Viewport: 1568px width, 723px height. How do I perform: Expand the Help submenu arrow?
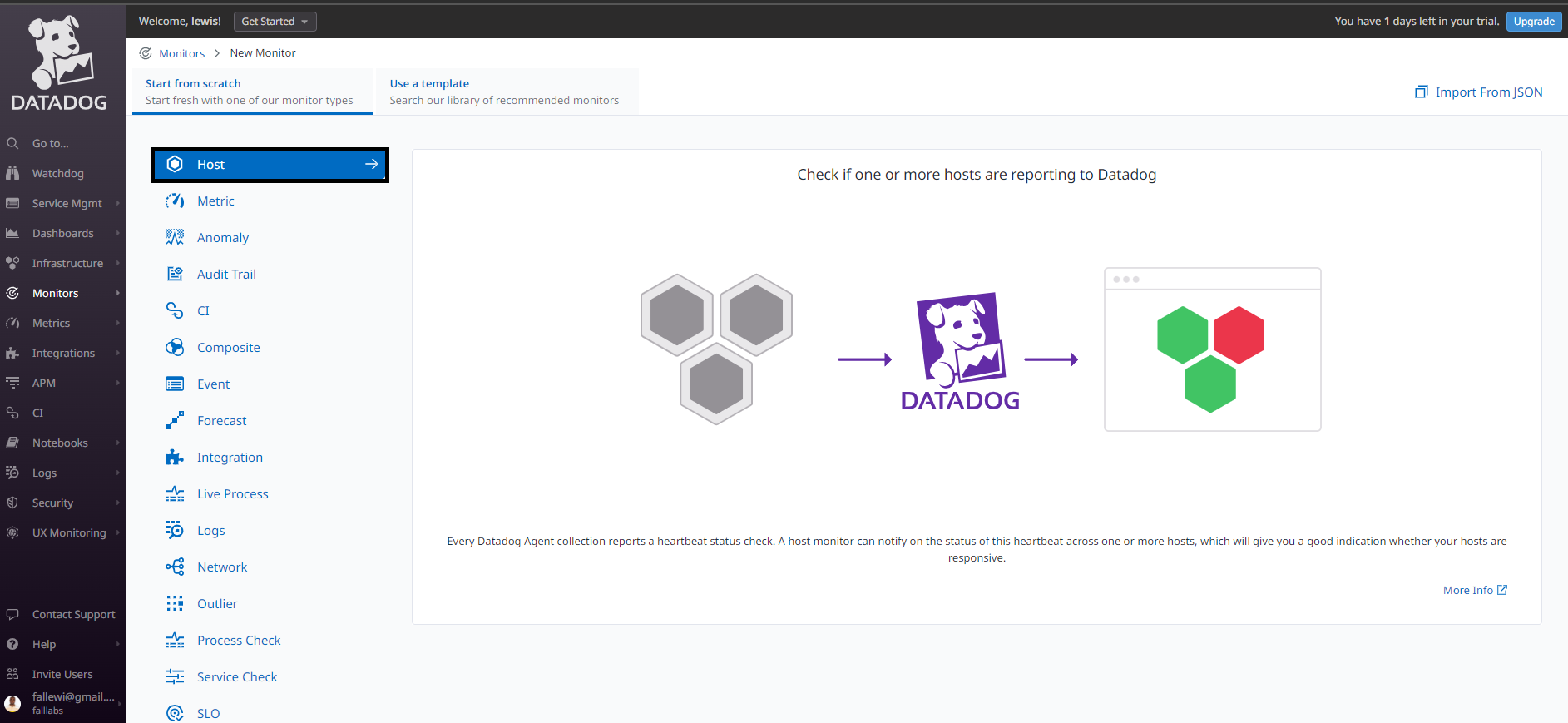(x=118, y=644)
